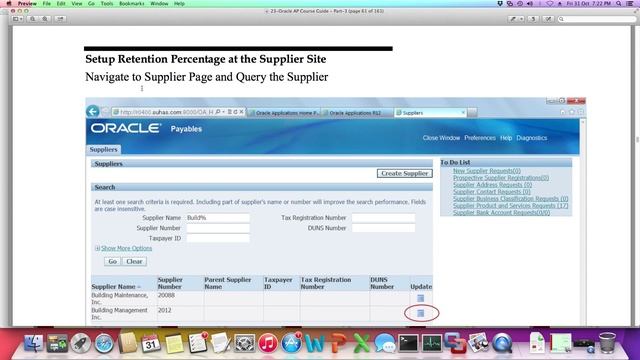Screen dimensions: 640x360
Task: Click the Rotate button in Preview toolbar
Action: (x=533, y=19)
